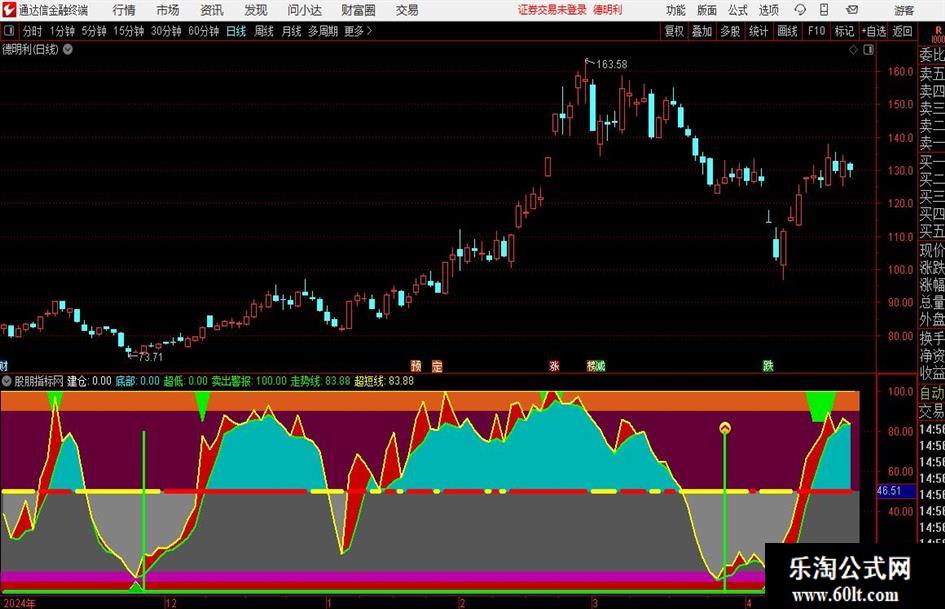This screenshot has height=609, width=945.
Task: Toggle the left sidebar panel icon
Action: [8, 31]
